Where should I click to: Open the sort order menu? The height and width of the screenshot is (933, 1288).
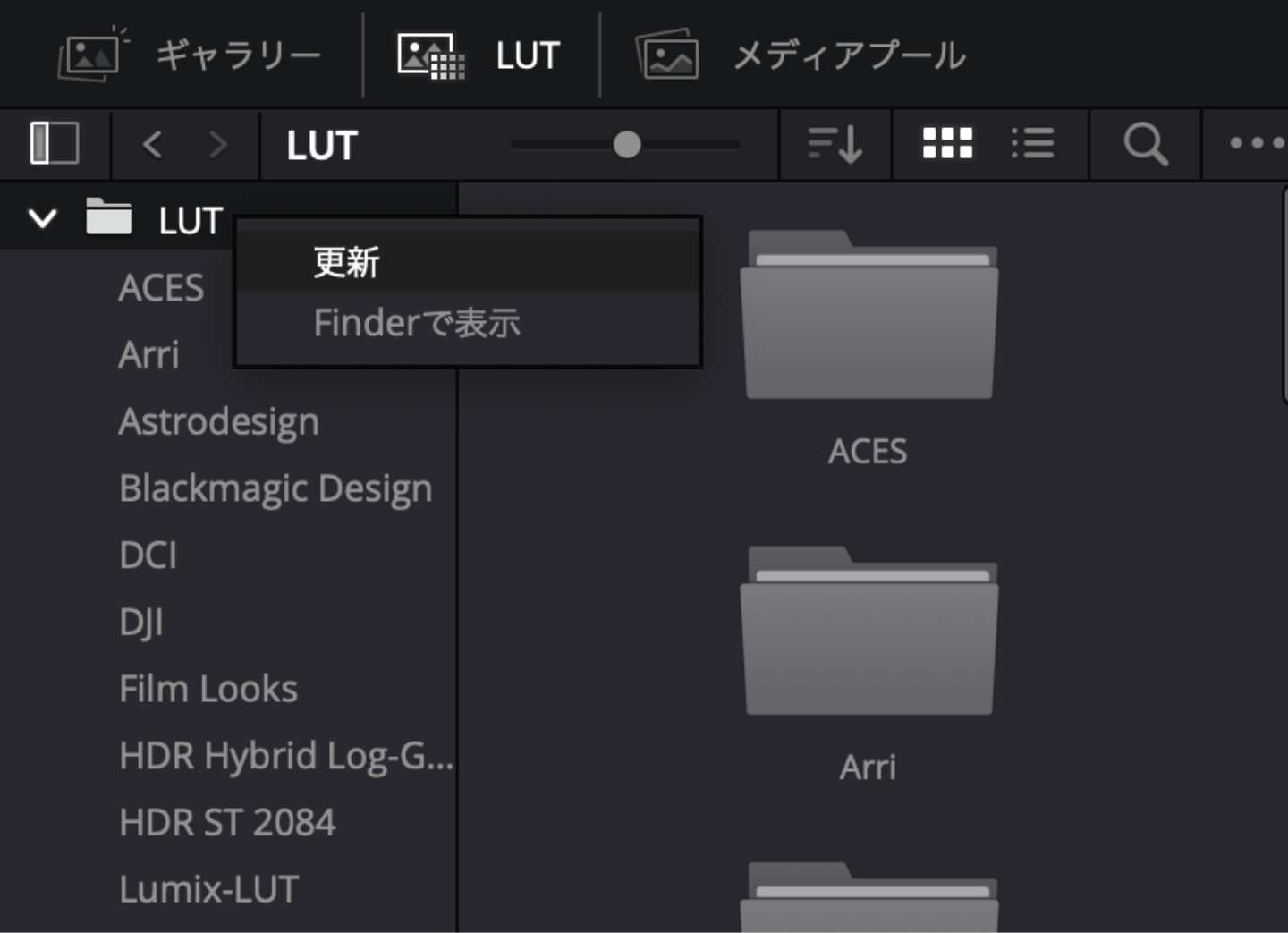pyautogui.click(x=835, y=144)
